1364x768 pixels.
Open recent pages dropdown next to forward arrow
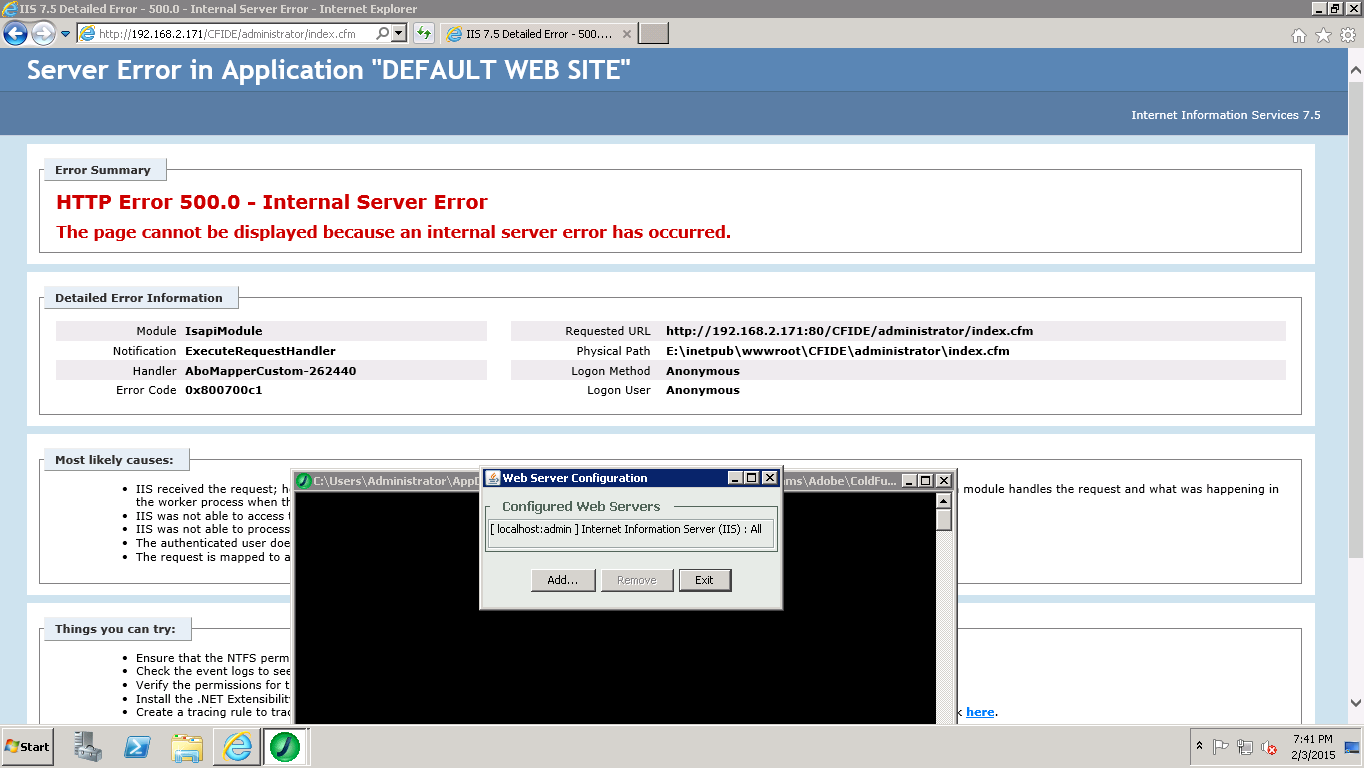[x=66, y=34]
